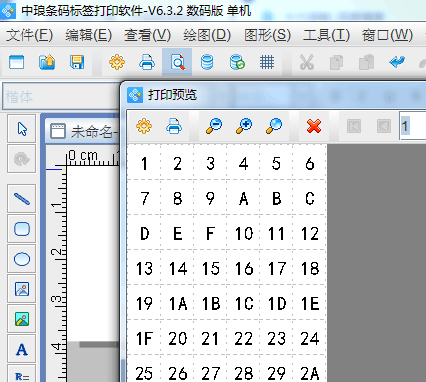The image size is (426, 382).
Task: Click the blue undo arrow icon
Action: pyautogui.click(x=397, y=62)
